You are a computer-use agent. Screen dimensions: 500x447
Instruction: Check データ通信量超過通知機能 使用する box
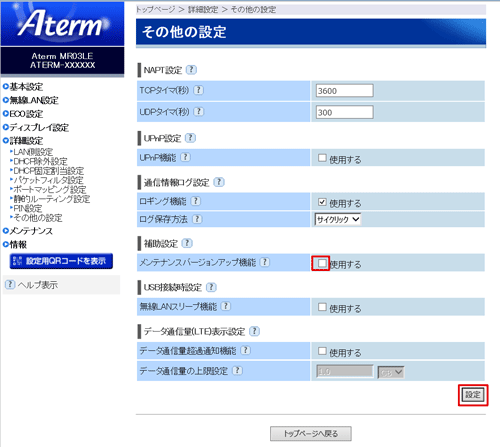pyautogui.click(x=322, y=351)
